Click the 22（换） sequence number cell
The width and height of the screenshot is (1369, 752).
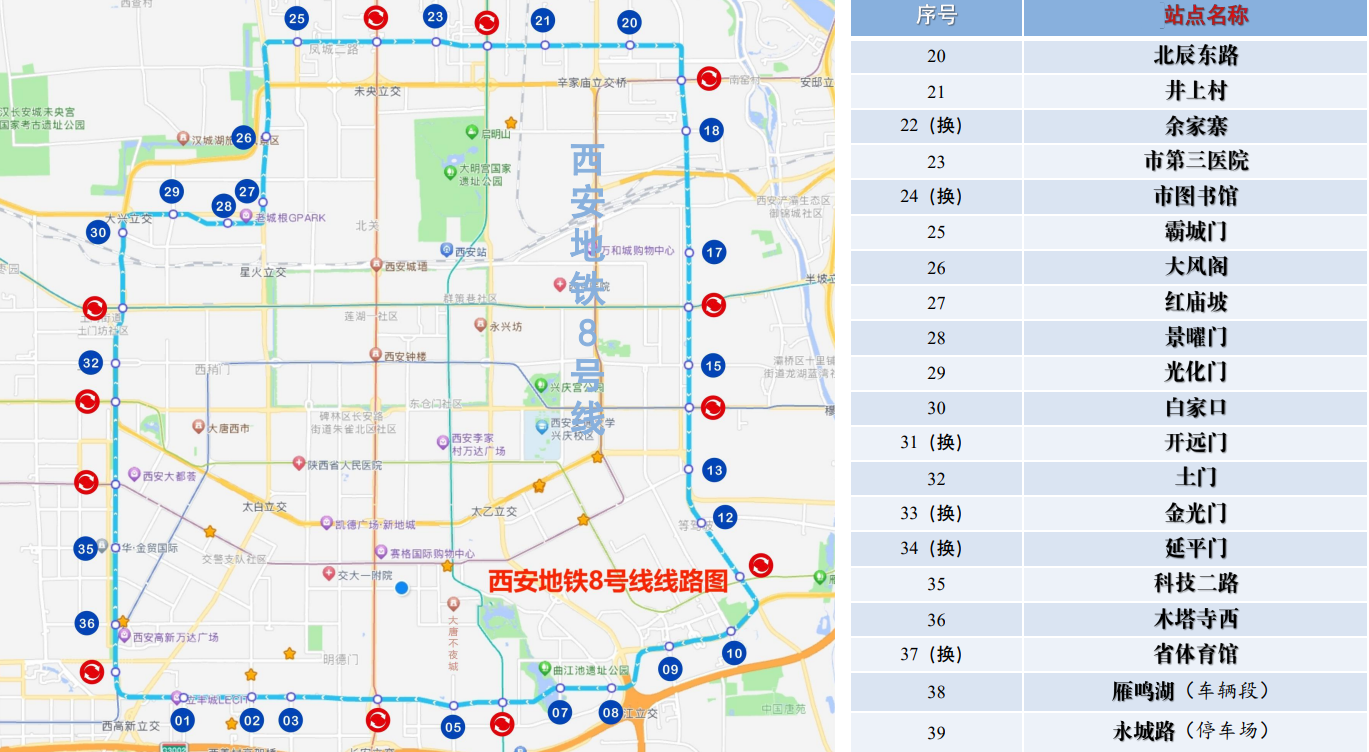pos(936,126)
